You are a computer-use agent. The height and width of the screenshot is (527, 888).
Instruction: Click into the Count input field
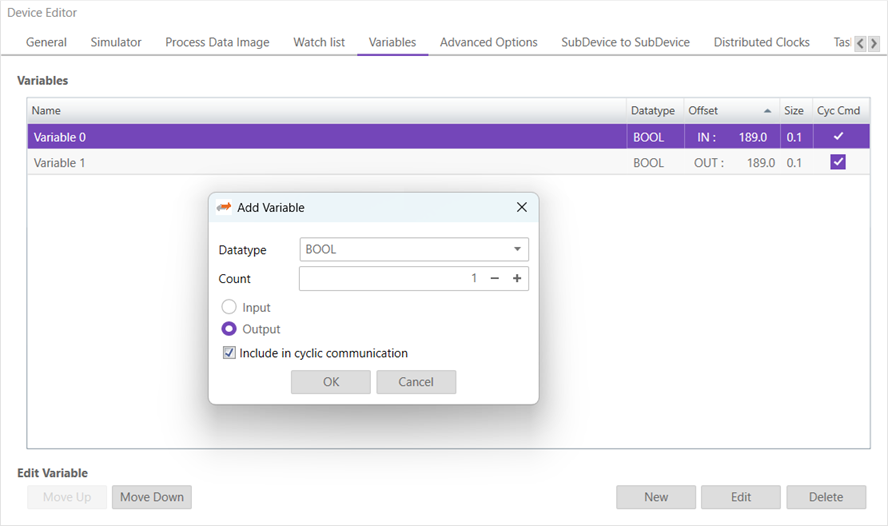coord(390,279)
